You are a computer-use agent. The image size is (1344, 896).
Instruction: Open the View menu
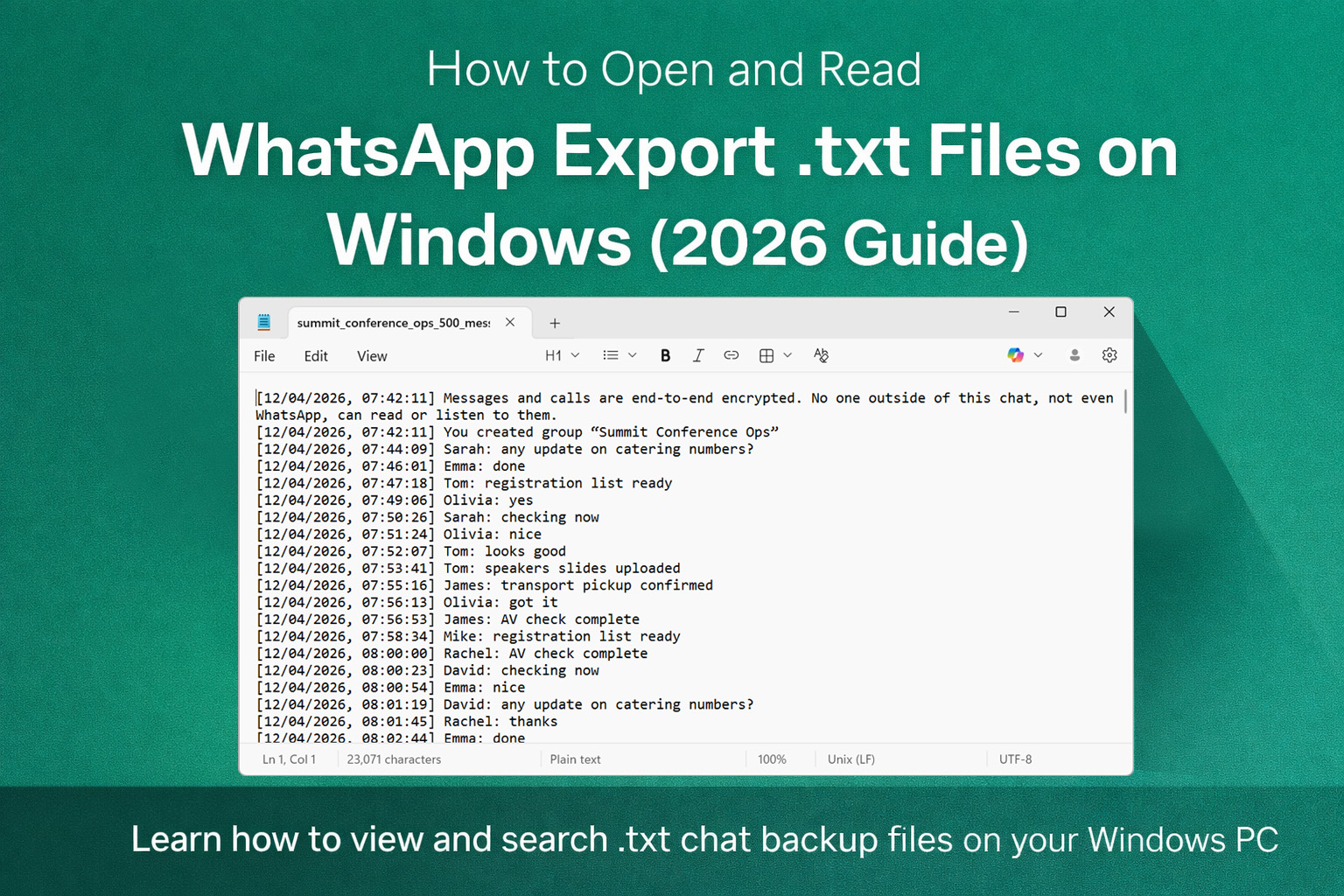coord(371,356)
